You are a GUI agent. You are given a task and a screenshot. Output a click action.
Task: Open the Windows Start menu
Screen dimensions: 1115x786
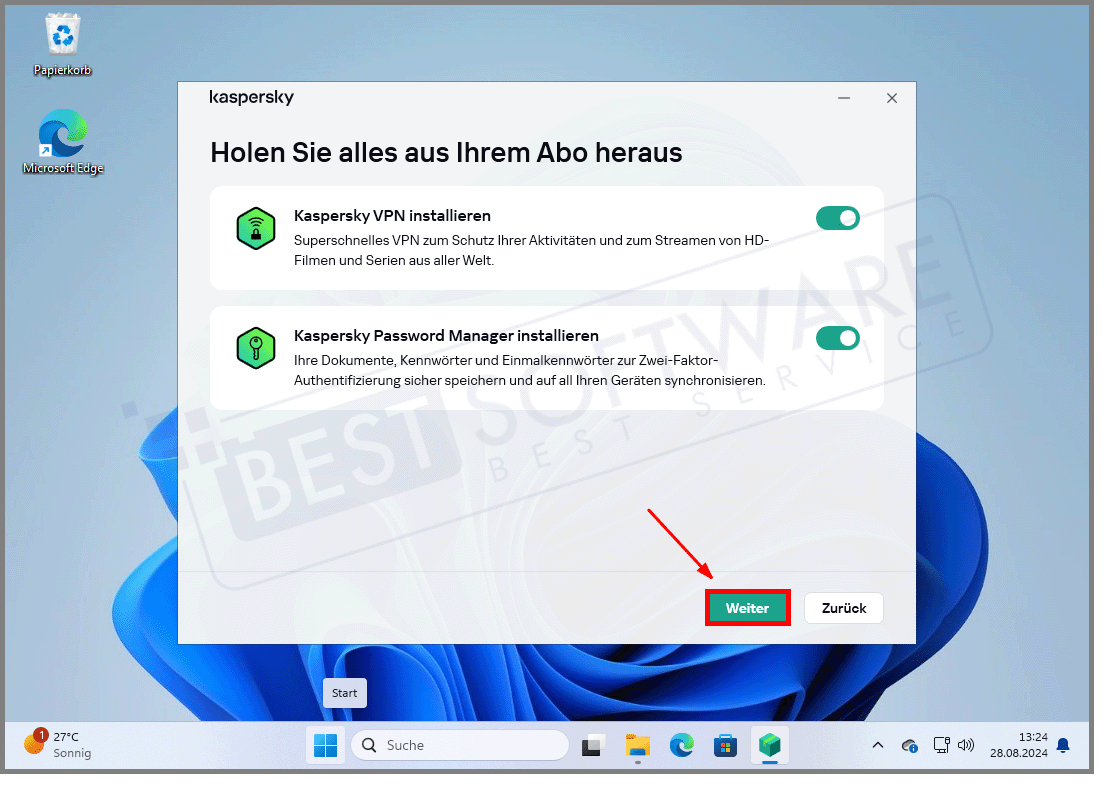[x=325, y=745]
